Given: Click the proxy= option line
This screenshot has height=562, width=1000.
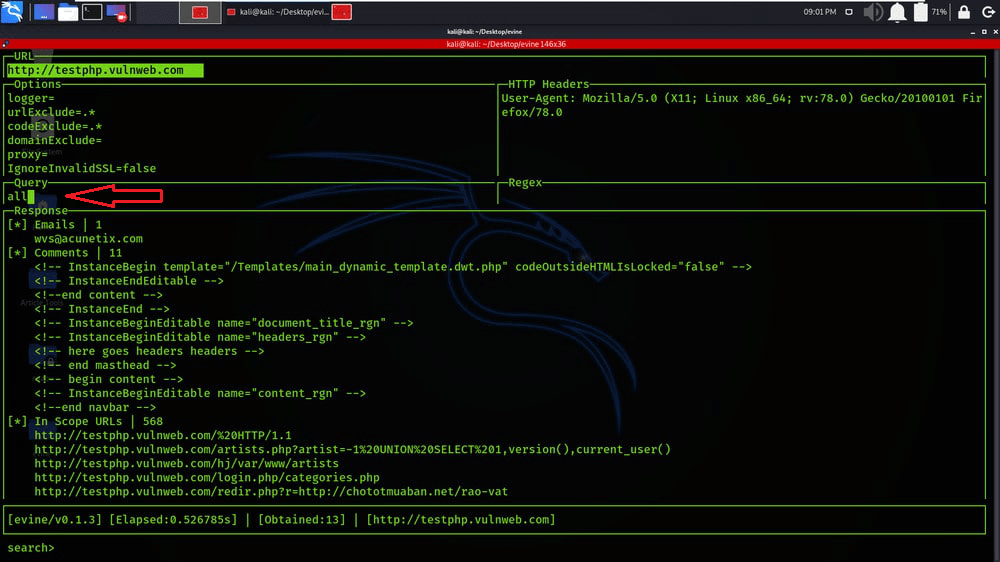Looking at the screenshot, I should tap(27, 154).
